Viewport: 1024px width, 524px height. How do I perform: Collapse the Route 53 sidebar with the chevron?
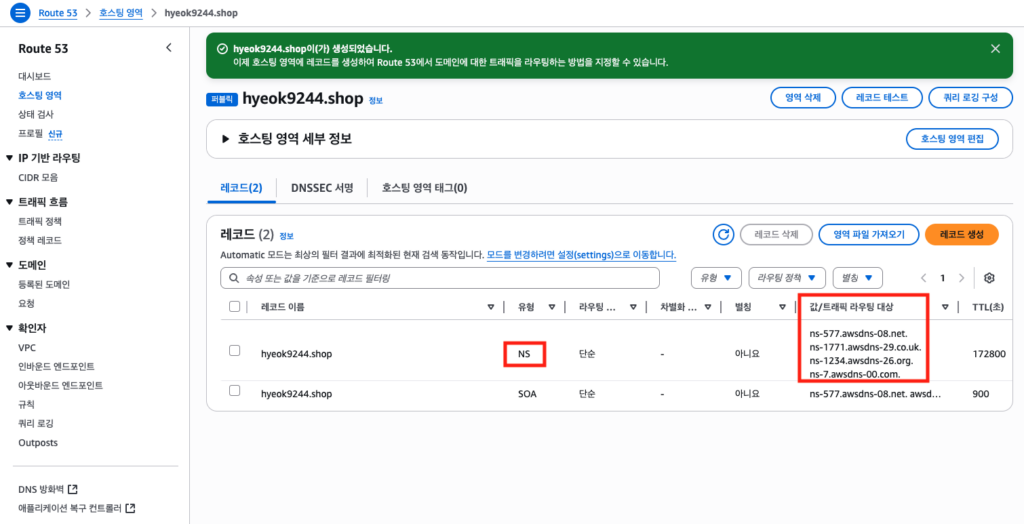168,48
